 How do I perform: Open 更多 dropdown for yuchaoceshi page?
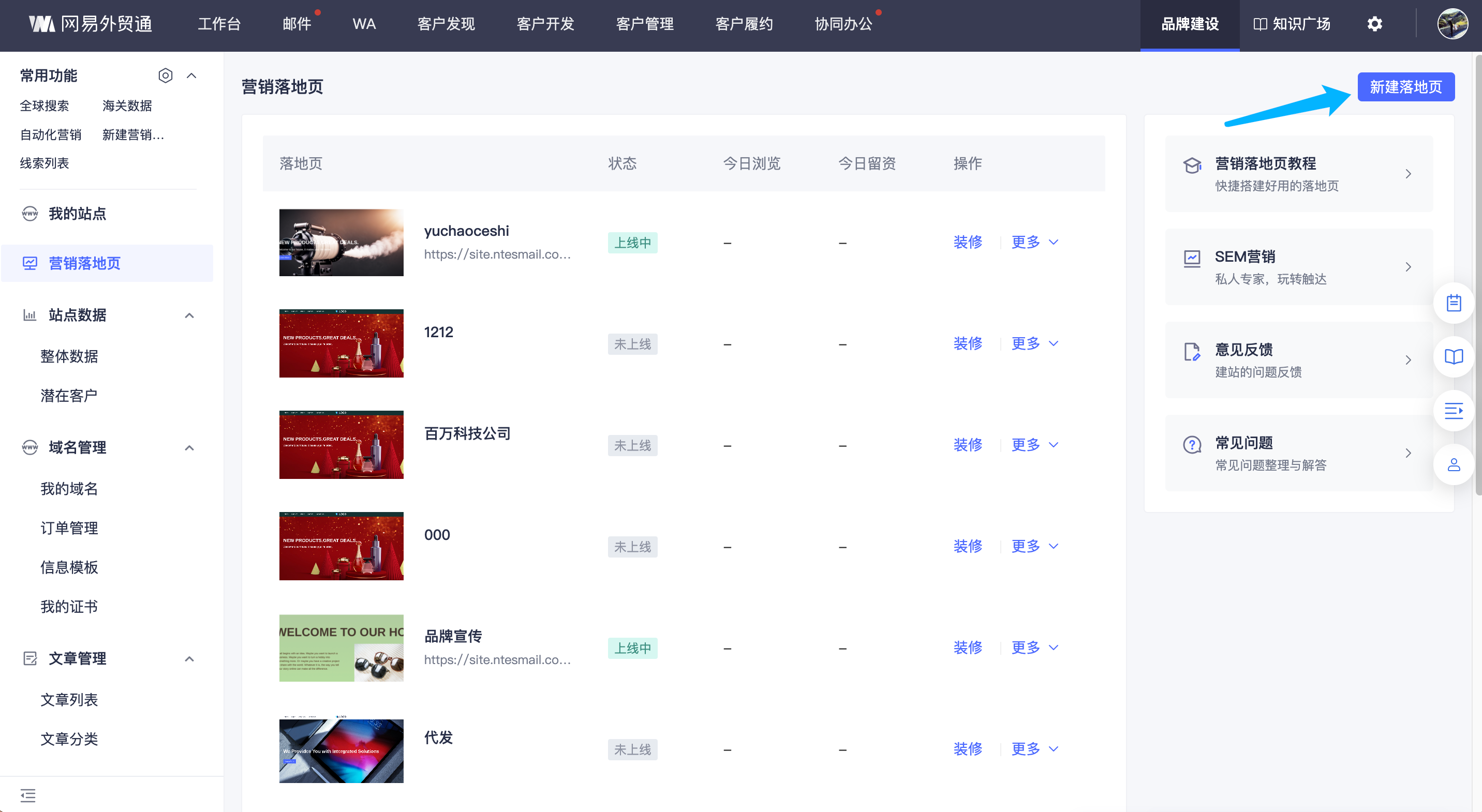click(x=1034, y=242)
